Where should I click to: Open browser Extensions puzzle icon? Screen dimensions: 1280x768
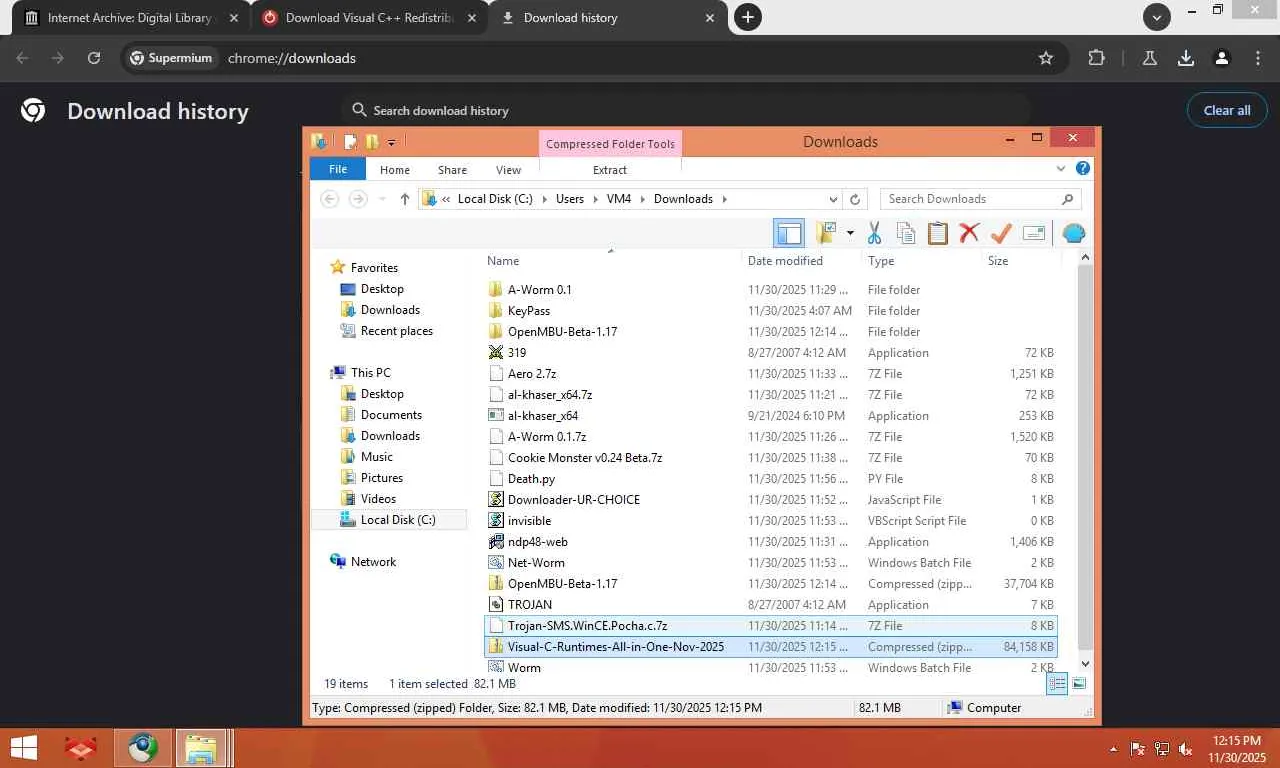pos(1097,58)
